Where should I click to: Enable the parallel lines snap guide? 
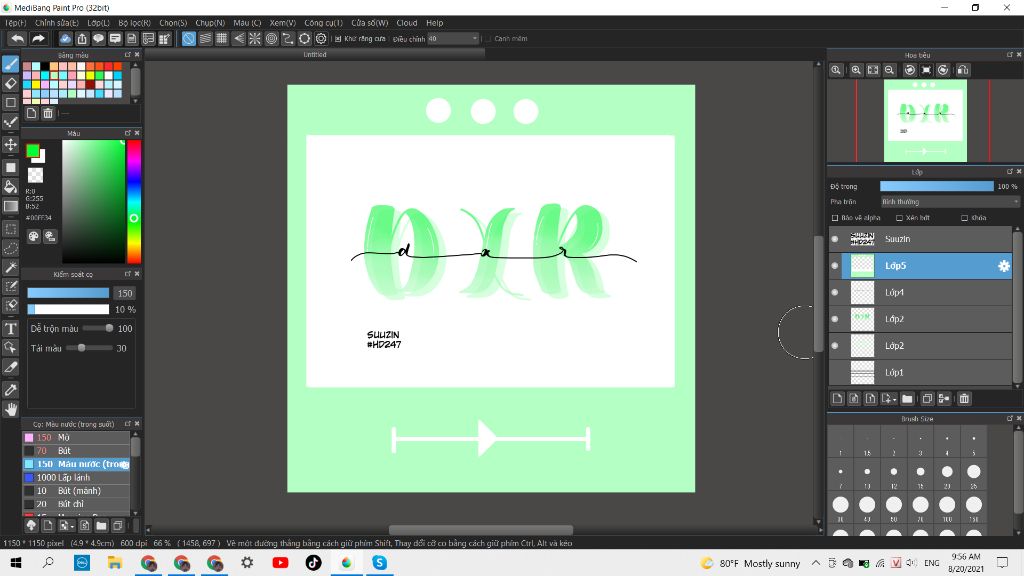pyautogui.click(x=205, y=39)
